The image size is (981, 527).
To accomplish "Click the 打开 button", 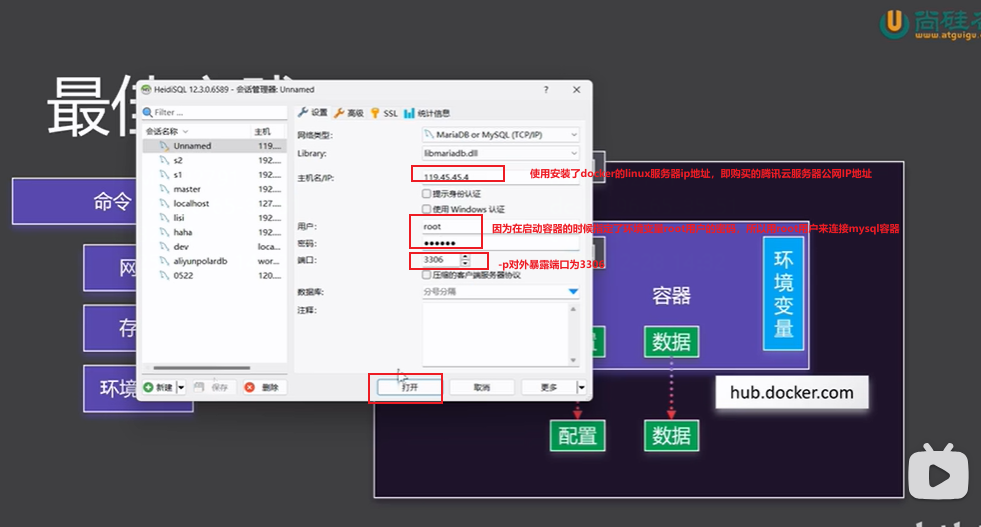I will click(x=409, y=387).
